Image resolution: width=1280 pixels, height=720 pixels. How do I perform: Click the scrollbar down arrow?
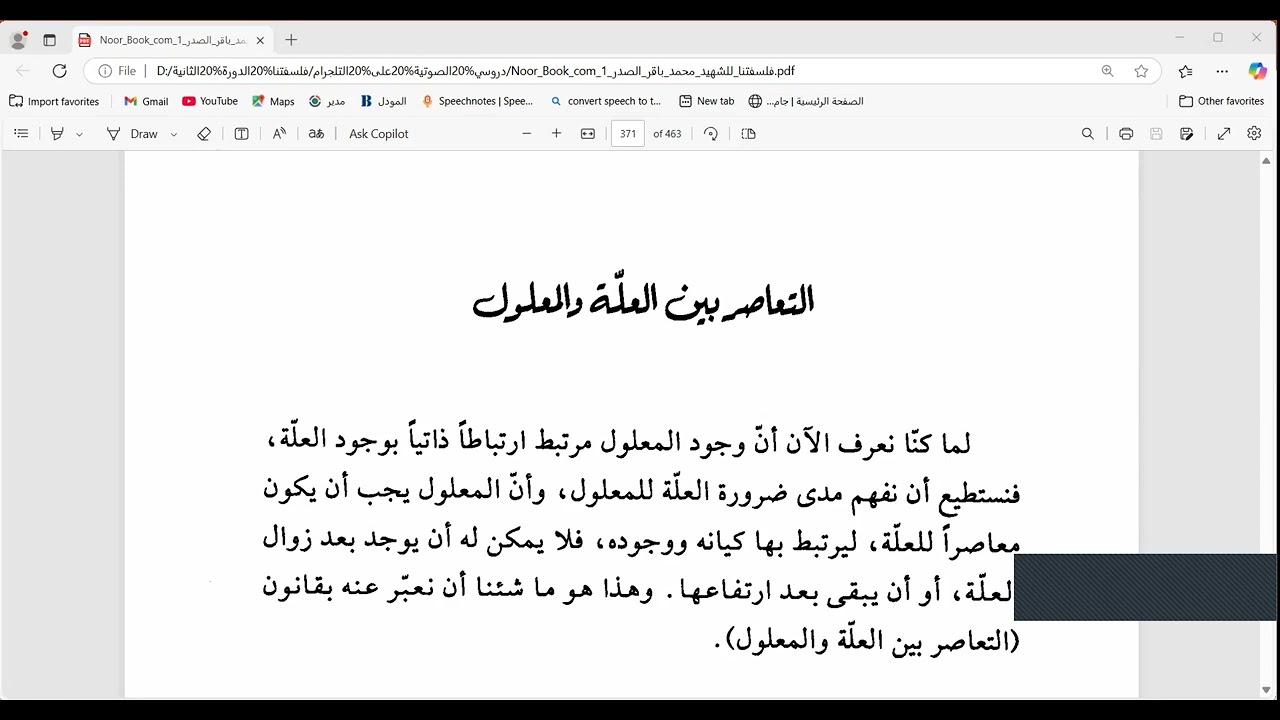pos(1267,690)
